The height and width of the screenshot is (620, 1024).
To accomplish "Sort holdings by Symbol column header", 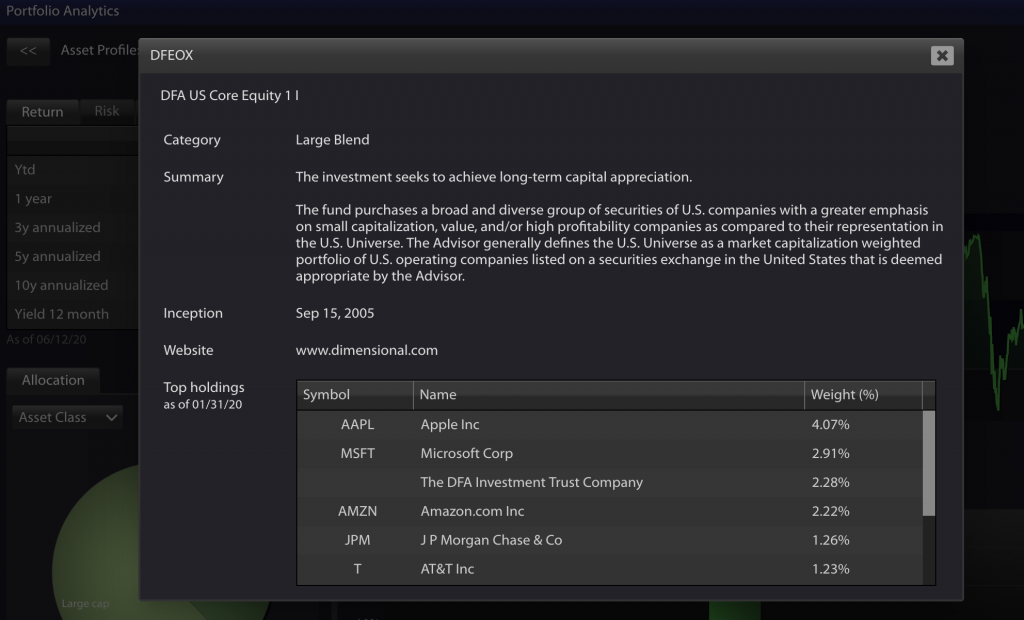I will click(355, 395).
